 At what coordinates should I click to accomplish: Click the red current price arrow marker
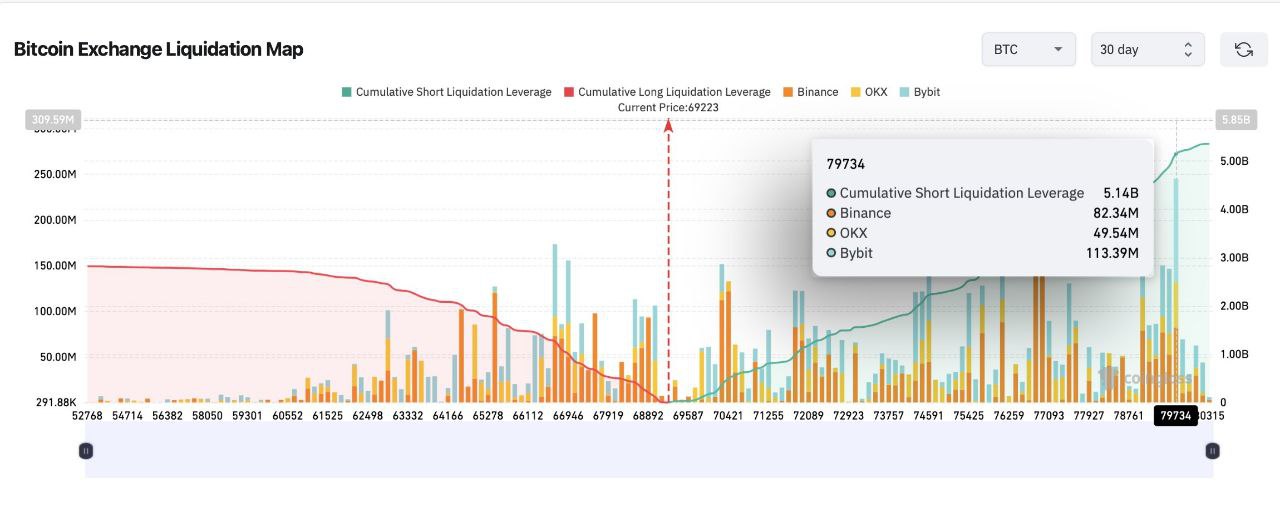tap(668, 125)
